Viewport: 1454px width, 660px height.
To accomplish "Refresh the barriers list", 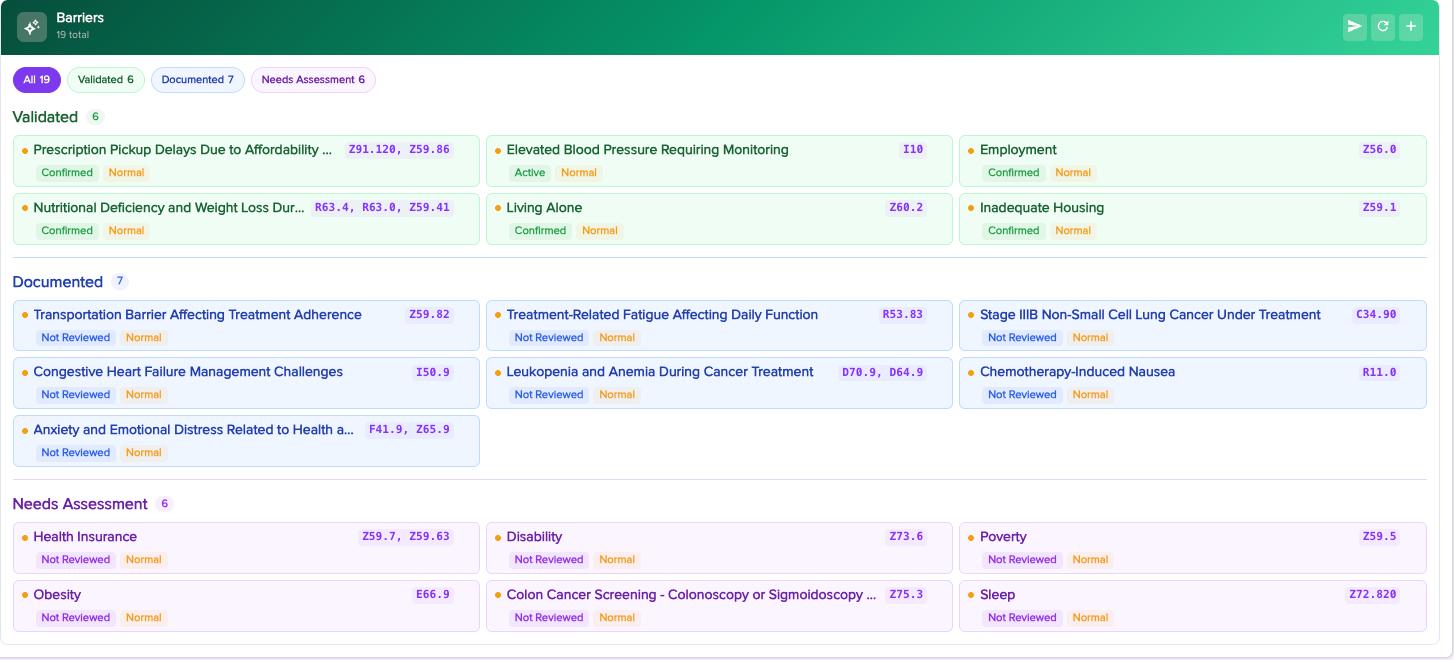I will 1383,27.
